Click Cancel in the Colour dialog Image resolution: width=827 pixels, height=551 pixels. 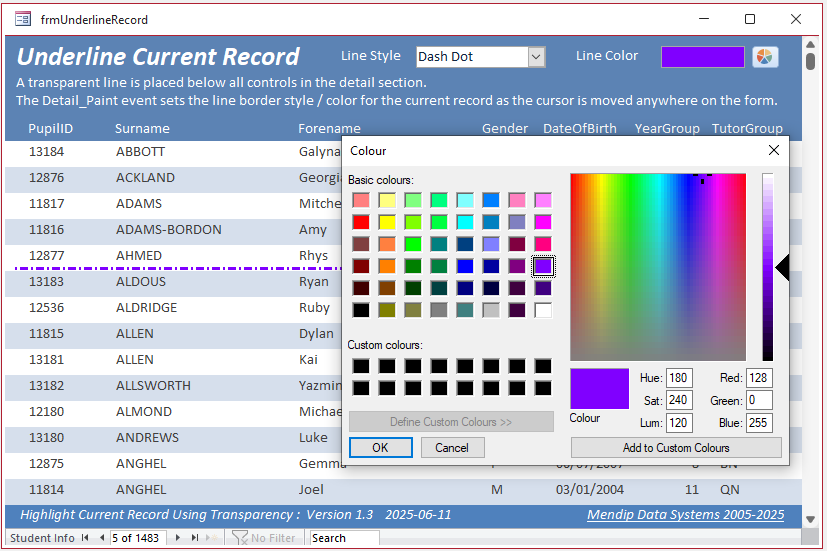452,448
